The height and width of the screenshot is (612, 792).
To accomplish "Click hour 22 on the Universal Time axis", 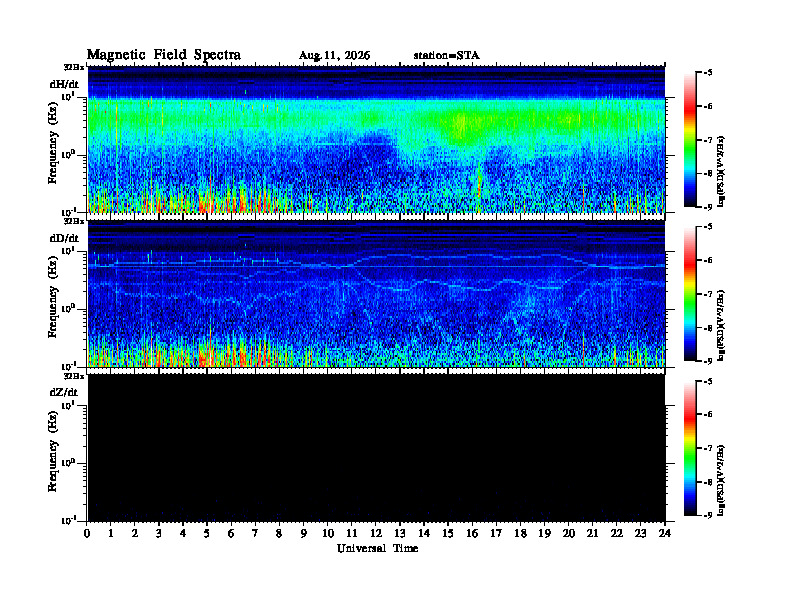I will [617, 534].
